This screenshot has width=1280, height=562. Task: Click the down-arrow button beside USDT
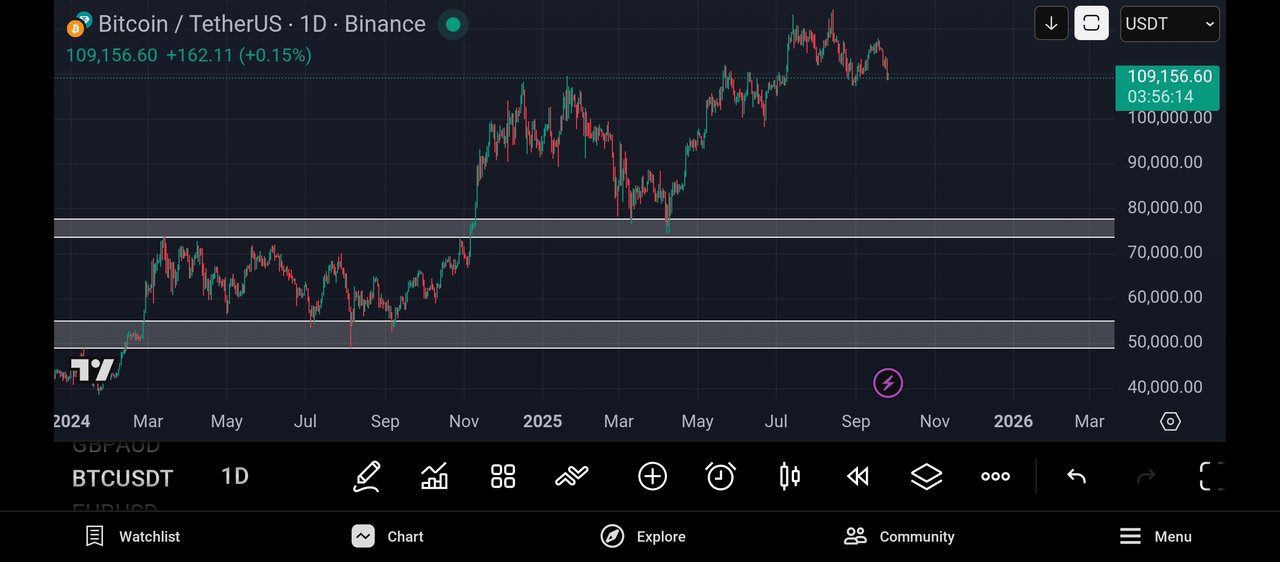pos(1051,23)
